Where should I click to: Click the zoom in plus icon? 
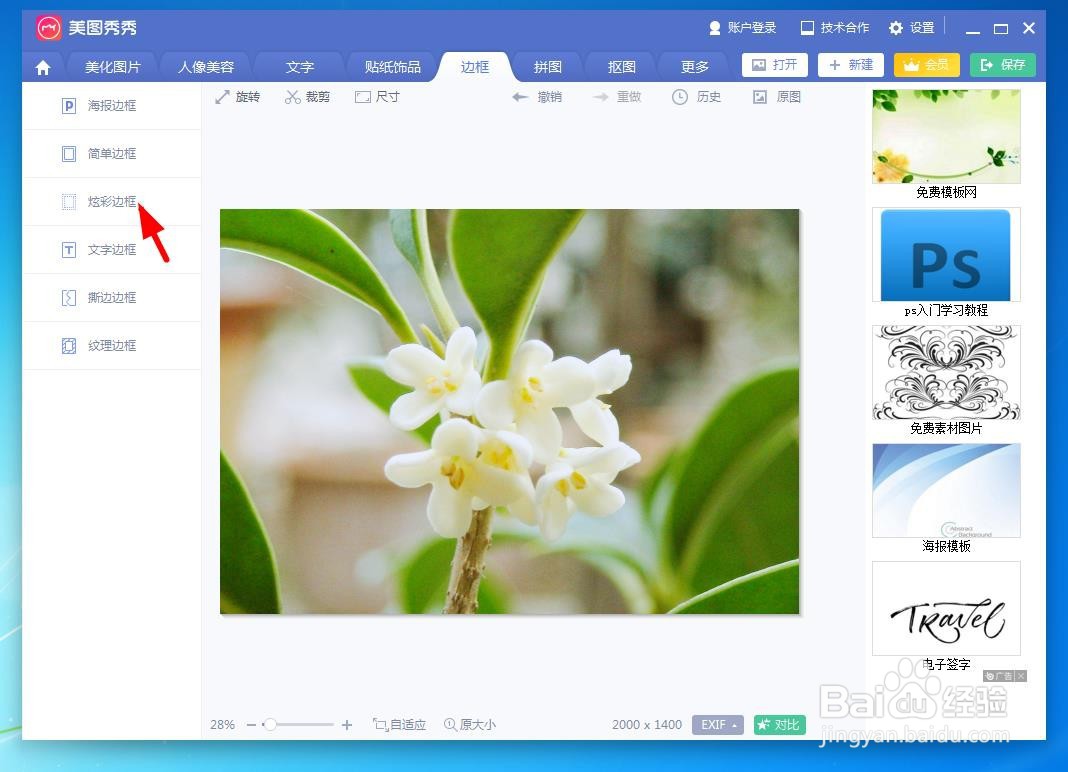pos(347,725)
